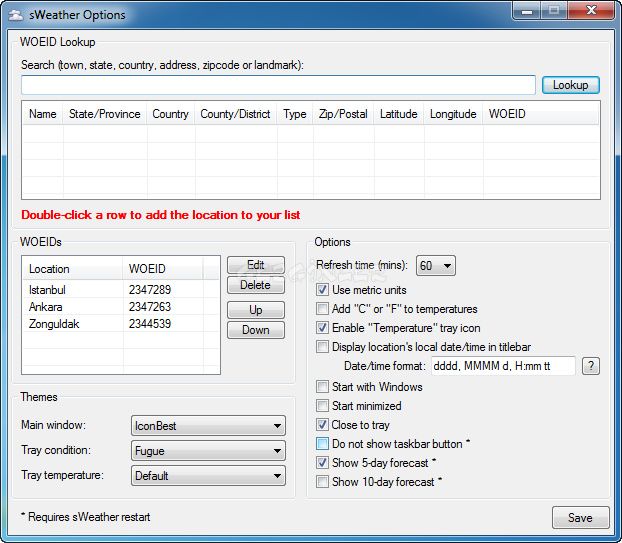Close the sWeather Options window
This screenshot has height=543, width=622.
pos(591,10)
